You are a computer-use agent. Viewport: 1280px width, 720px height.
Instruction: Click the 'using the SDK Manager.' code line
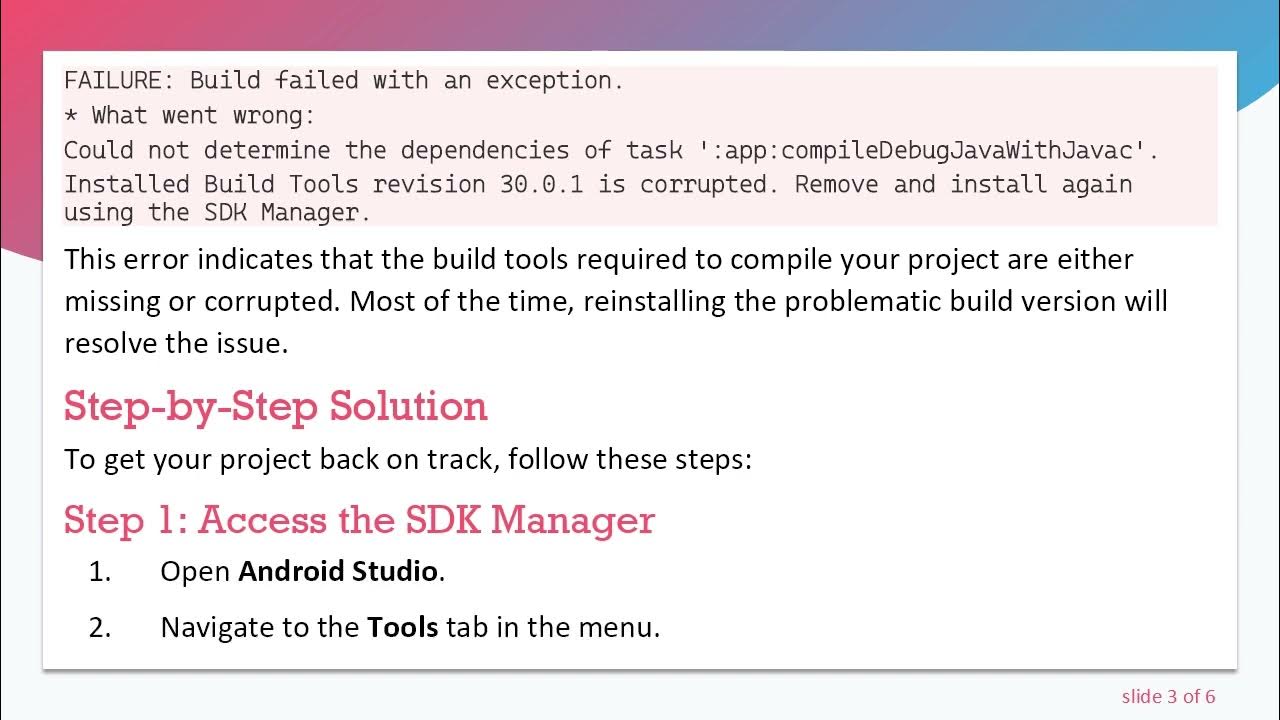[217, 212]
